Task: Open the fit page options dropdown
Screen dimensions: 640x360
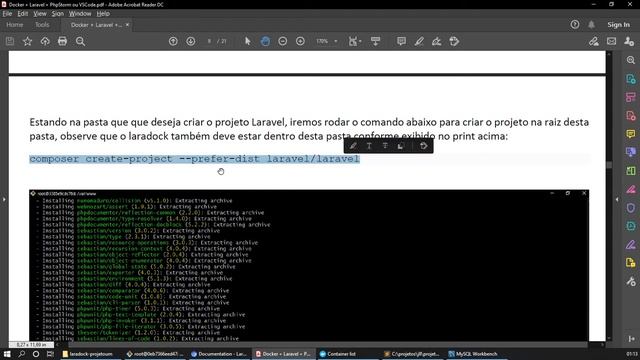Action: (x=355, y=41)
